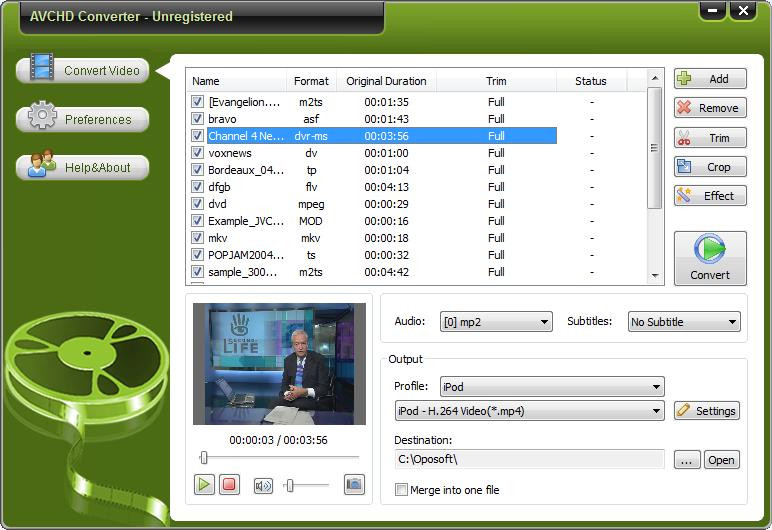Start conversion with the Convert button
The height and width of the screenshot is (530, 772).
(710, 258)
